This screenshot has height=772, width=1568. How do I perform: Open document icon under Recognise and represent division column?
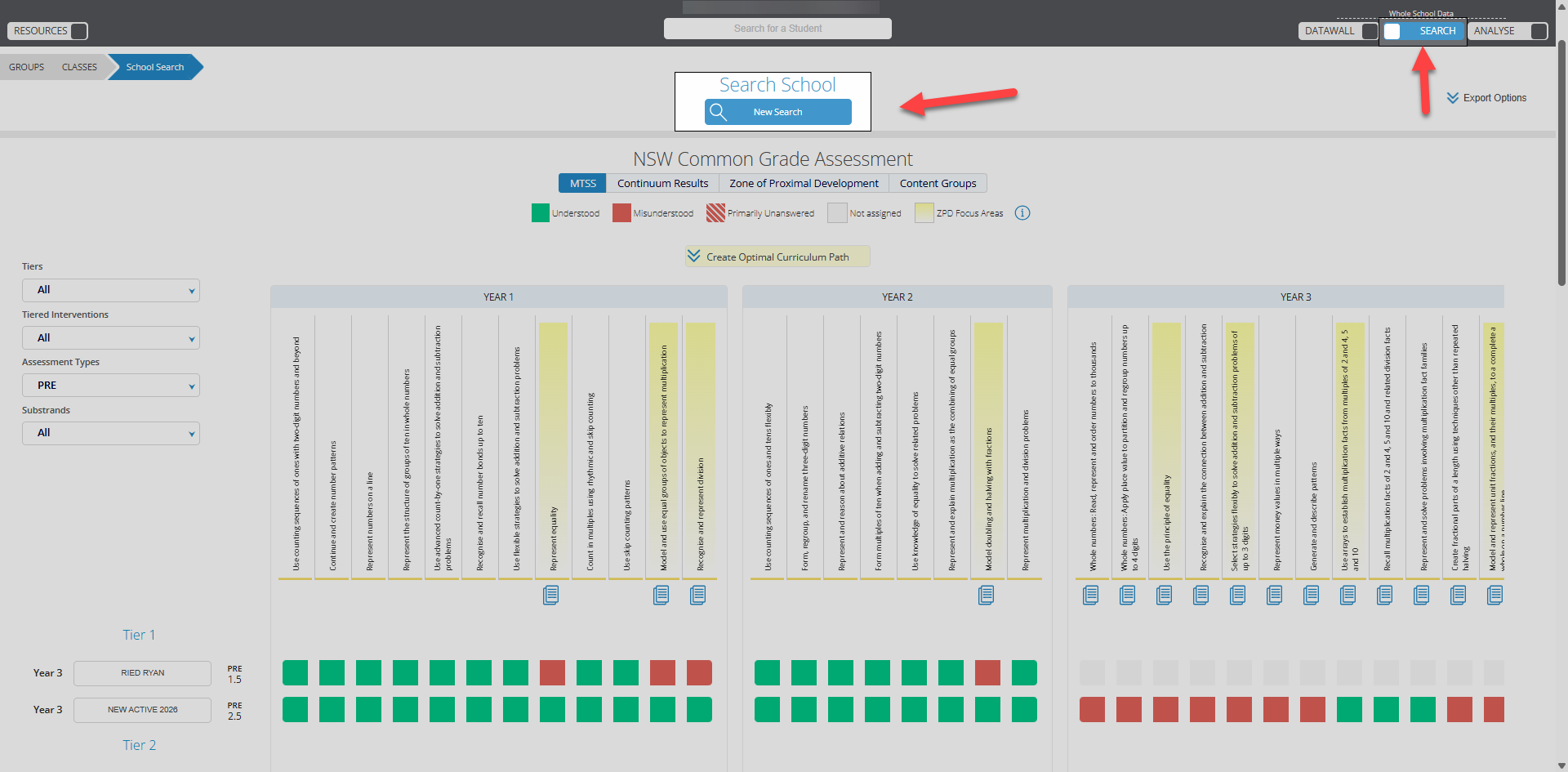pos(698,596)
